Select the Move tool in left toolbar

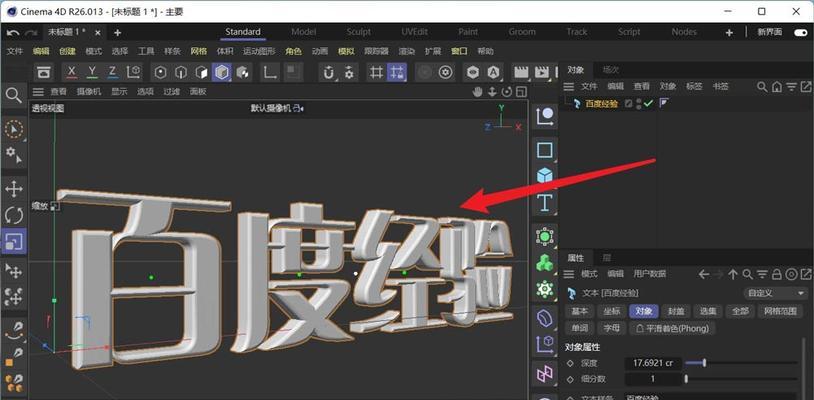pos(13,189)
